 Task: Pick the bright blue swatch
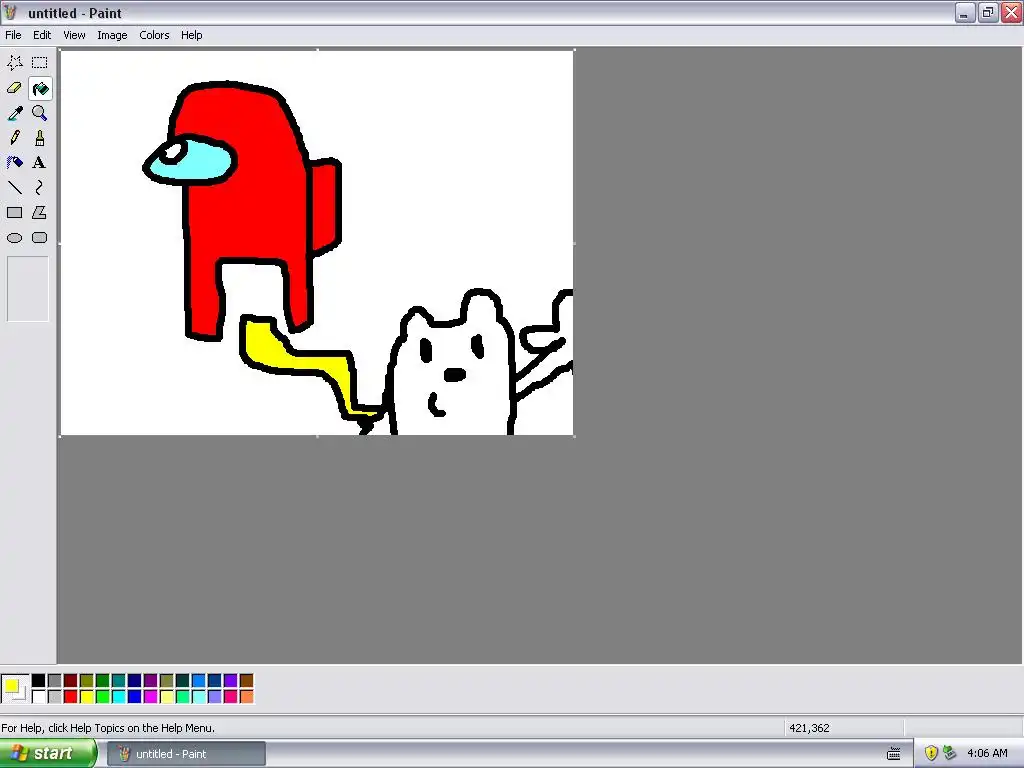pos(135,697)
